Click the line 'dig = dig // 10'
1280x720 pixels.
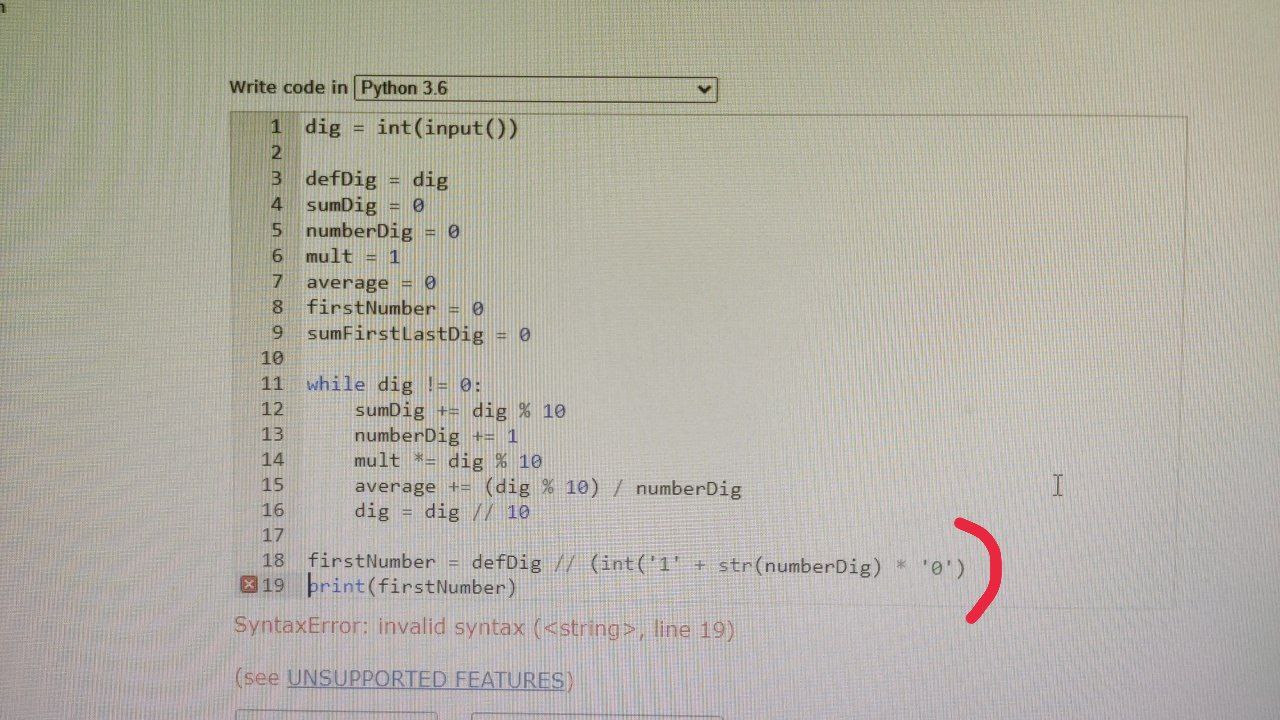pos(441,512)
